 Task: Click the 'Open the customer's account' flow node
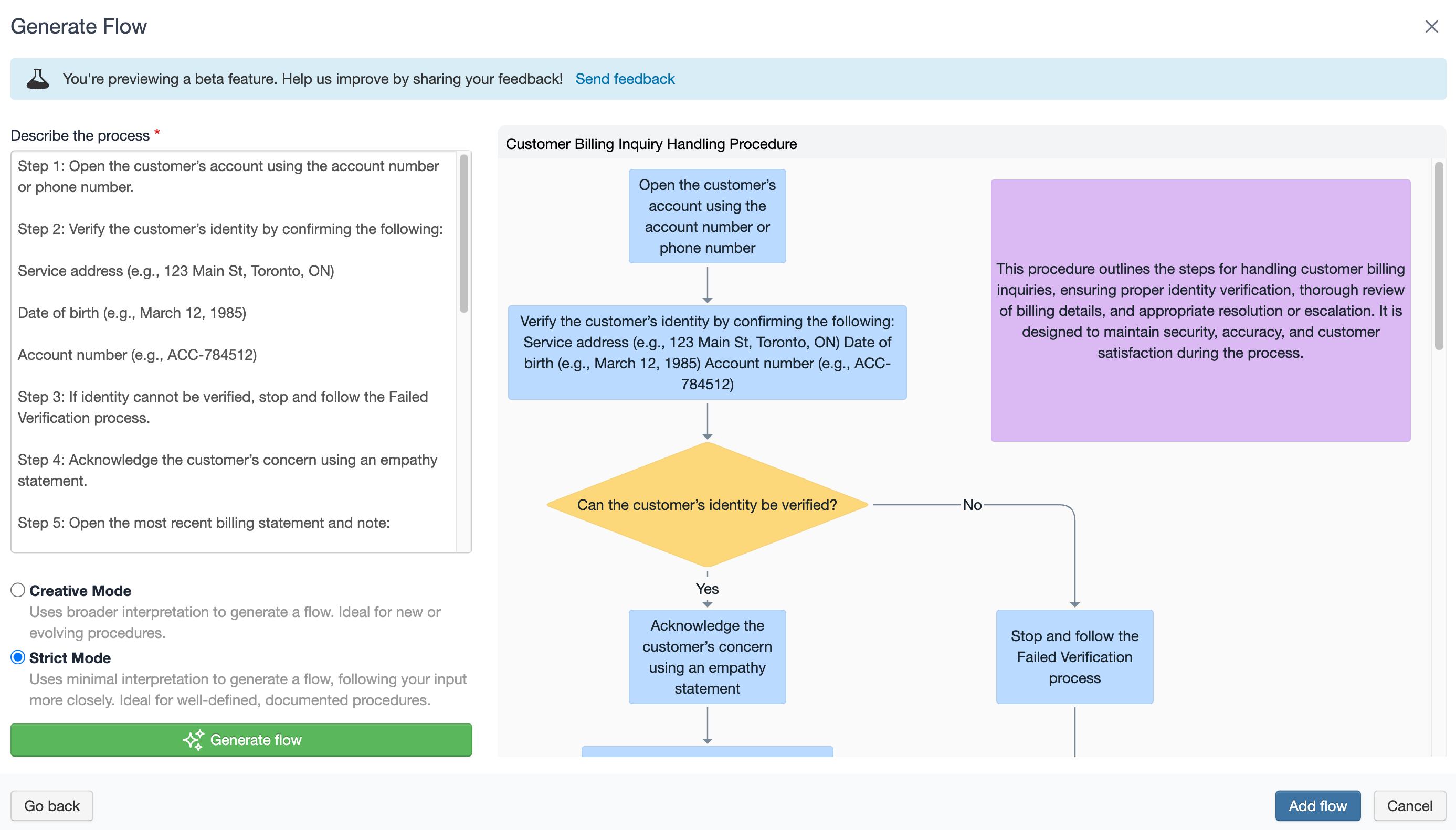(706, 216)
